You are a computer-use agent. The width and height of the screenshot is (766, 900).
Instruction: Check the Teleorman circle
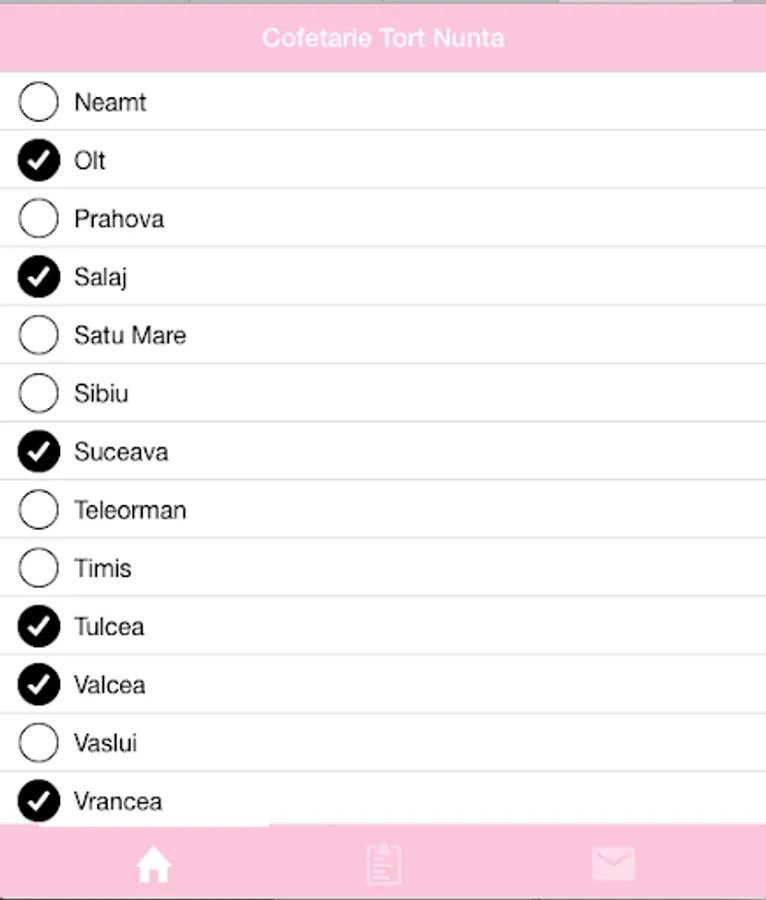tap(39, 510)
